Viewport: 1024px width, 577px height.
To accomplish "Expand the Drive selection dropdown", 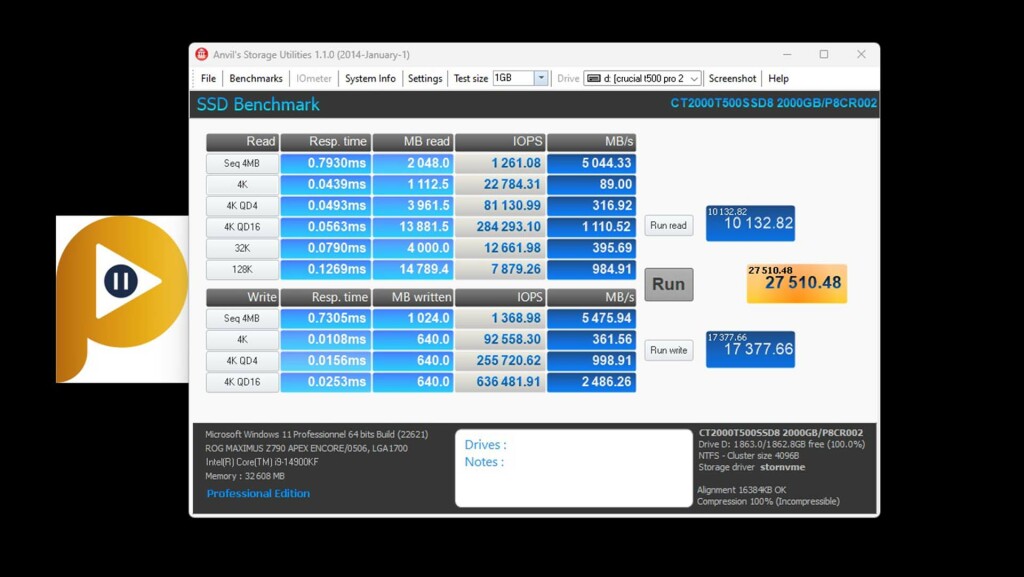I will point(694,79).
